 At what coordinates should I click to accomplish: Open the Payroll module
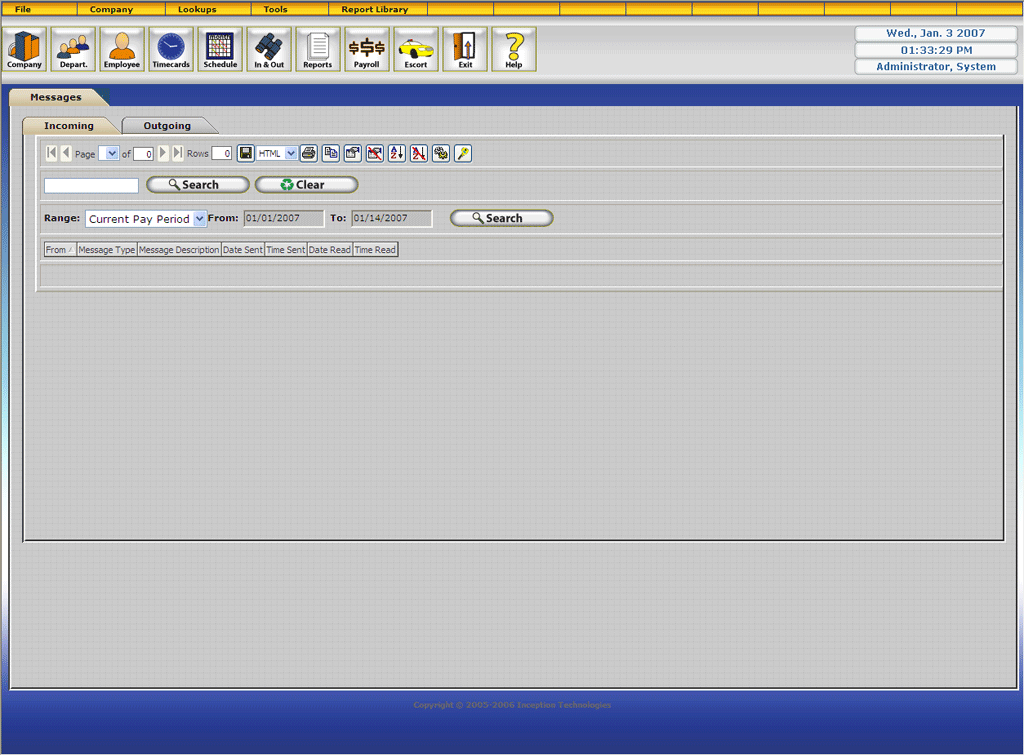pos(367,49)
